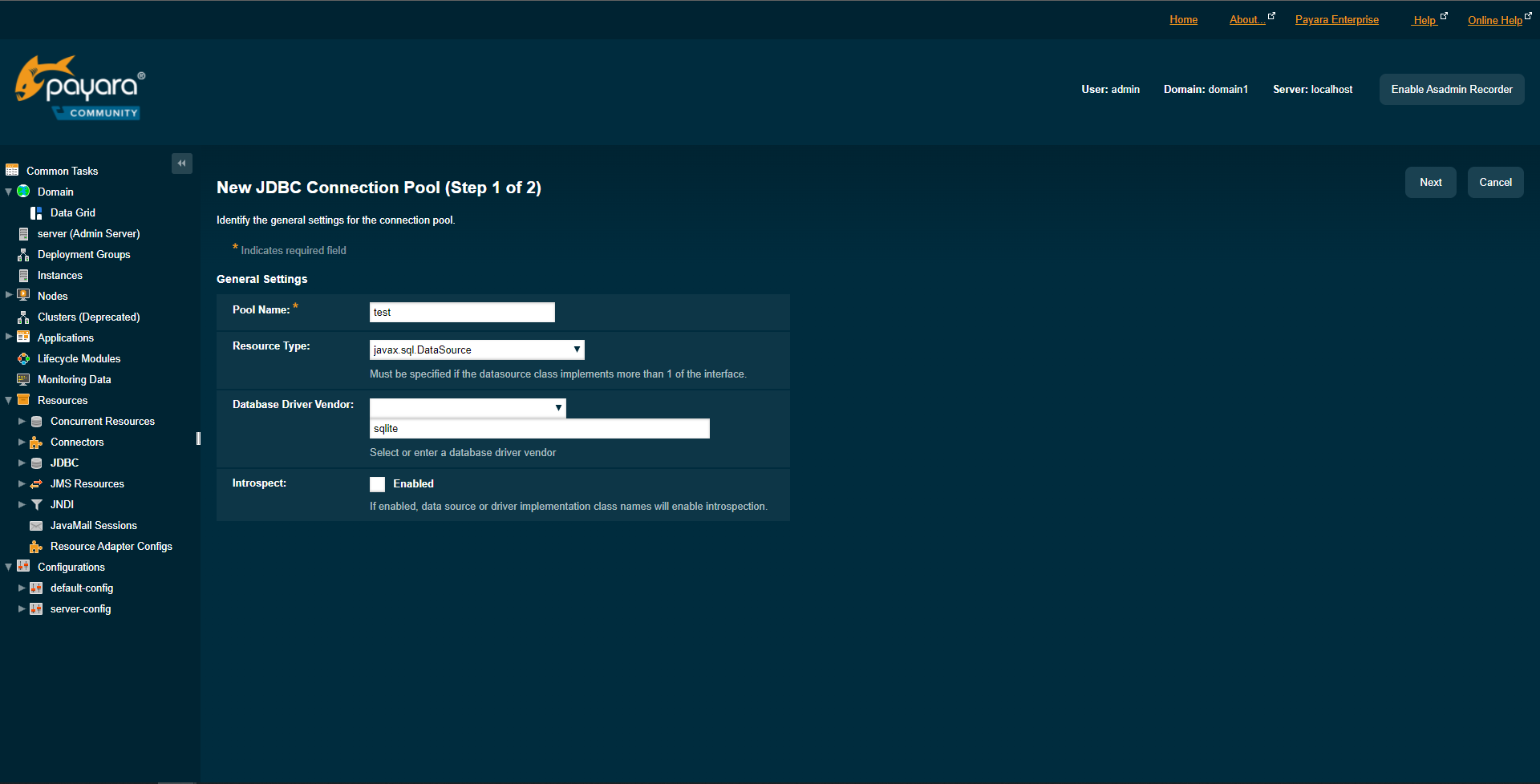Enable the Introspect checkbox

tap(377, 484)
